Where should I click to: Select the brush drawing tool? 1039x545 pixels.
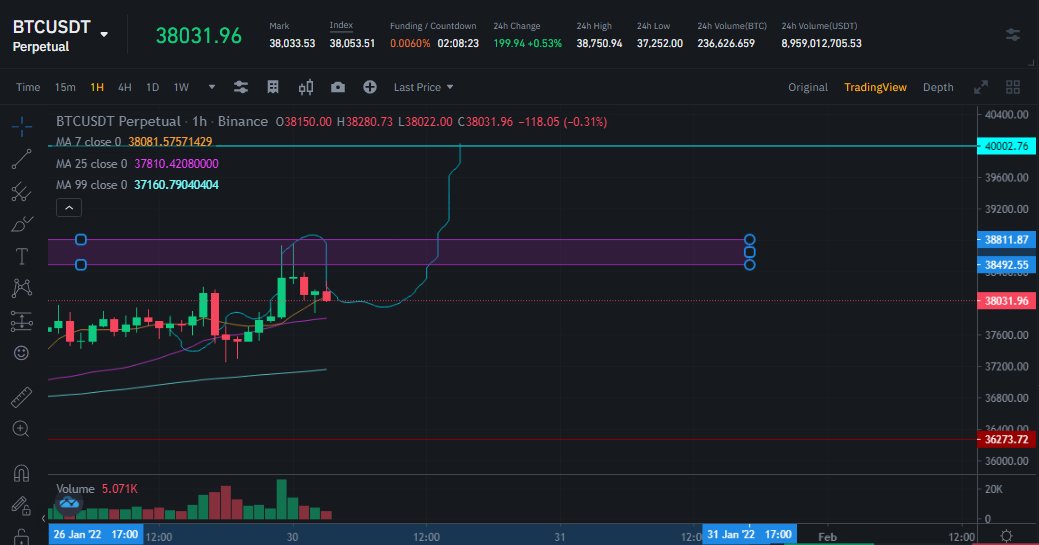pos(21,224)
